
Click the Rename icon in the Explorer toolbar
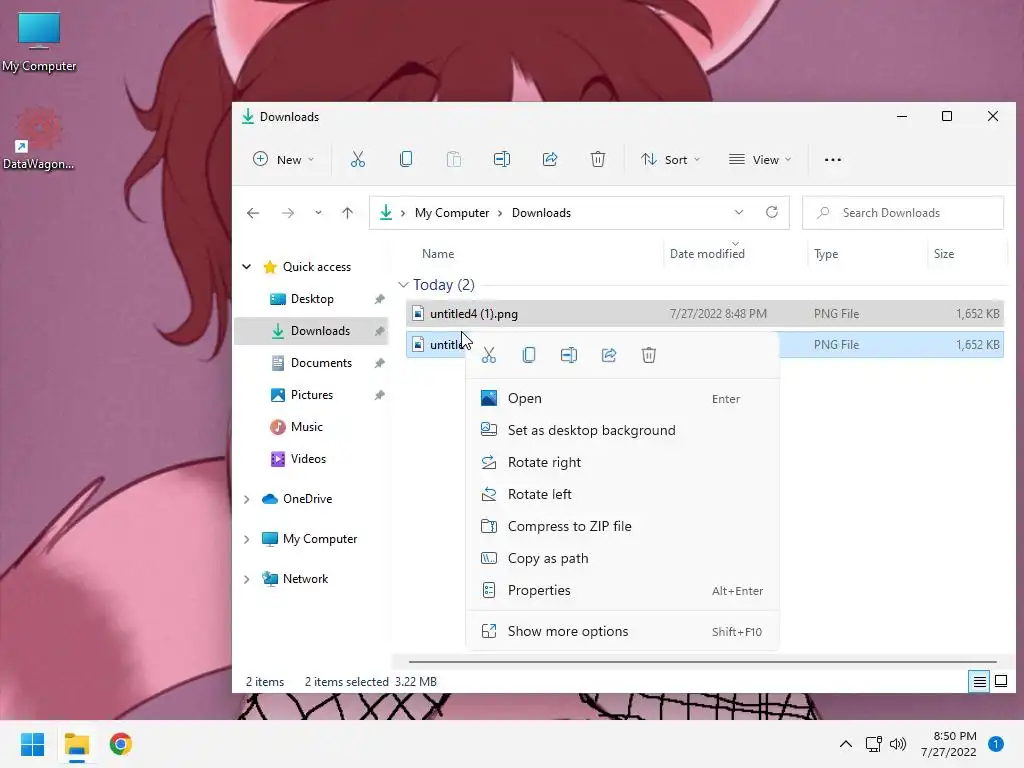point(502,159)
